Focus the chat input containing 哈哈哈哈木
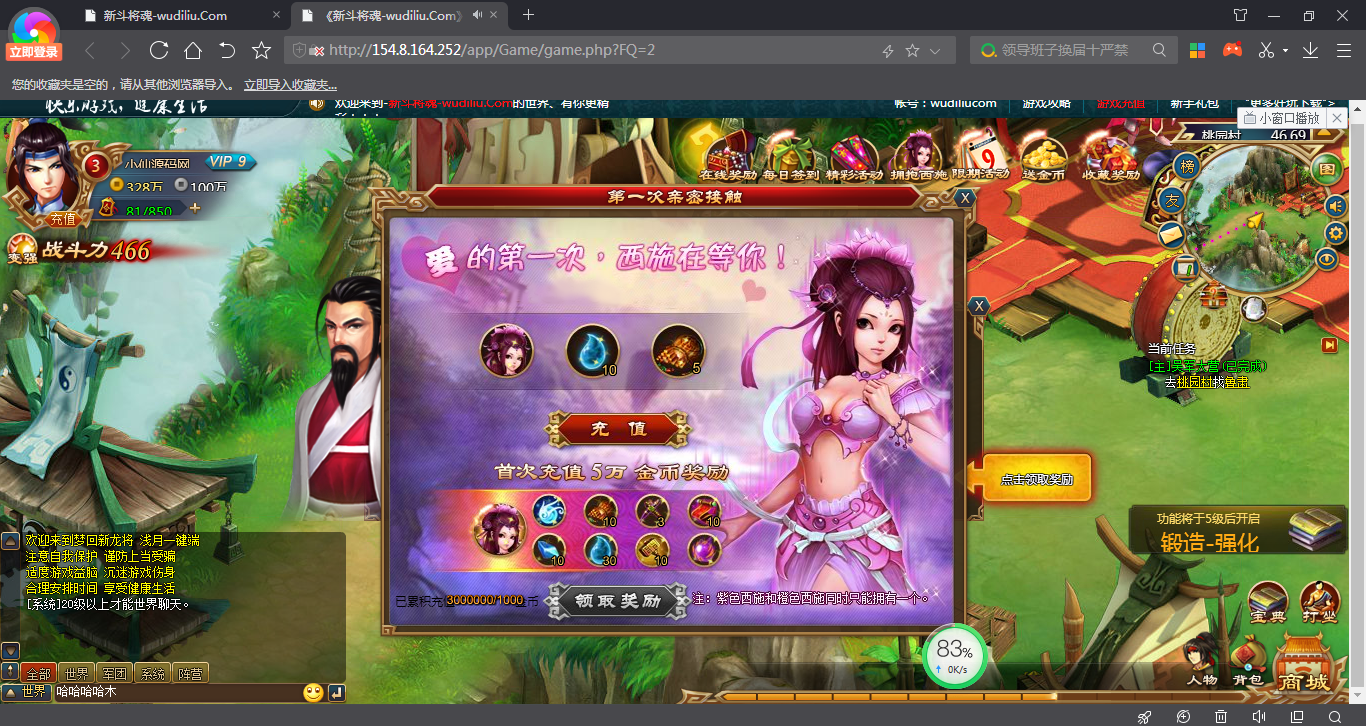This screenshot has height=726, width=1366. coord(175,692)
